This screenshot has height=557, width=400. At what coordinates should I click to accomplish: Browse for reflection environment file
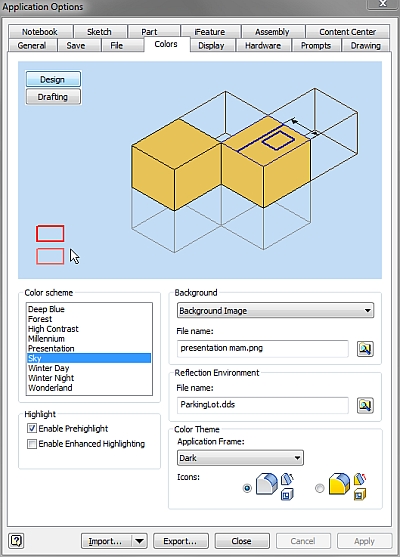[365, 405]
